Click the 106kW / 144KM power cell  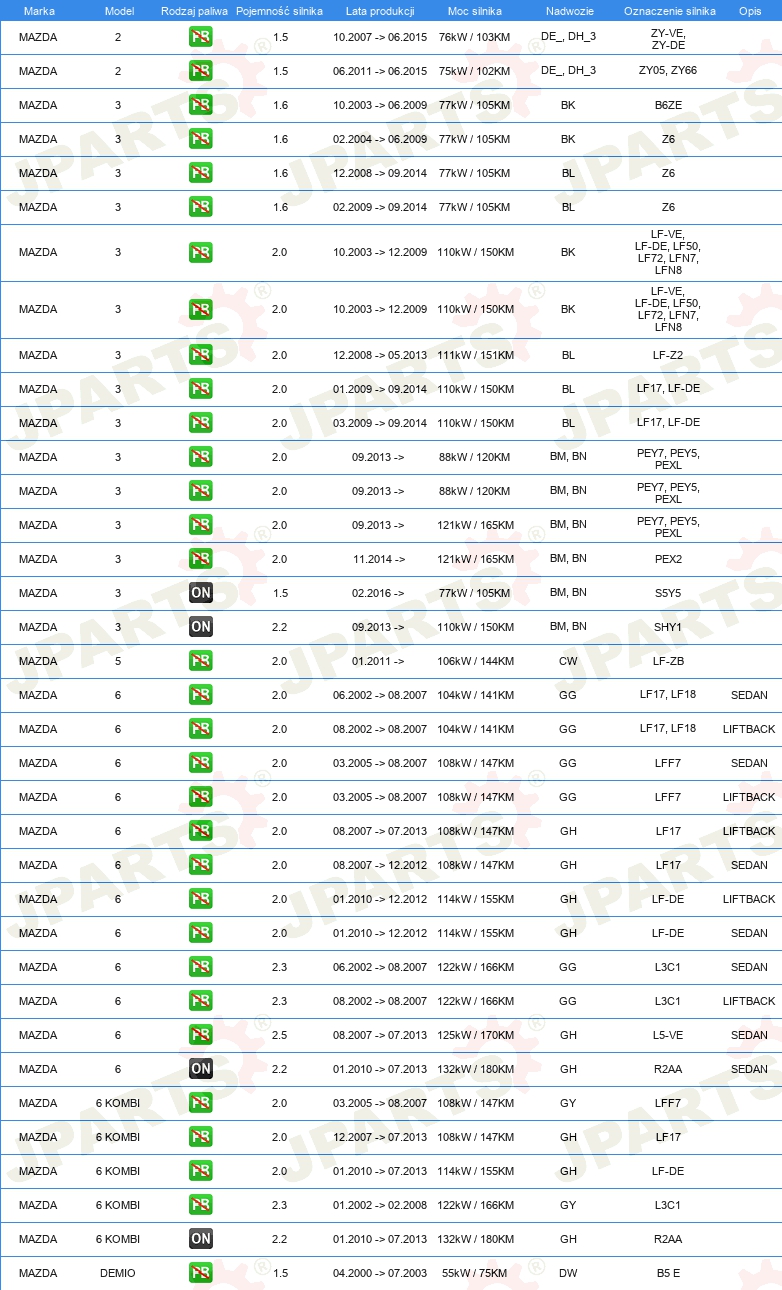point(475,661)
